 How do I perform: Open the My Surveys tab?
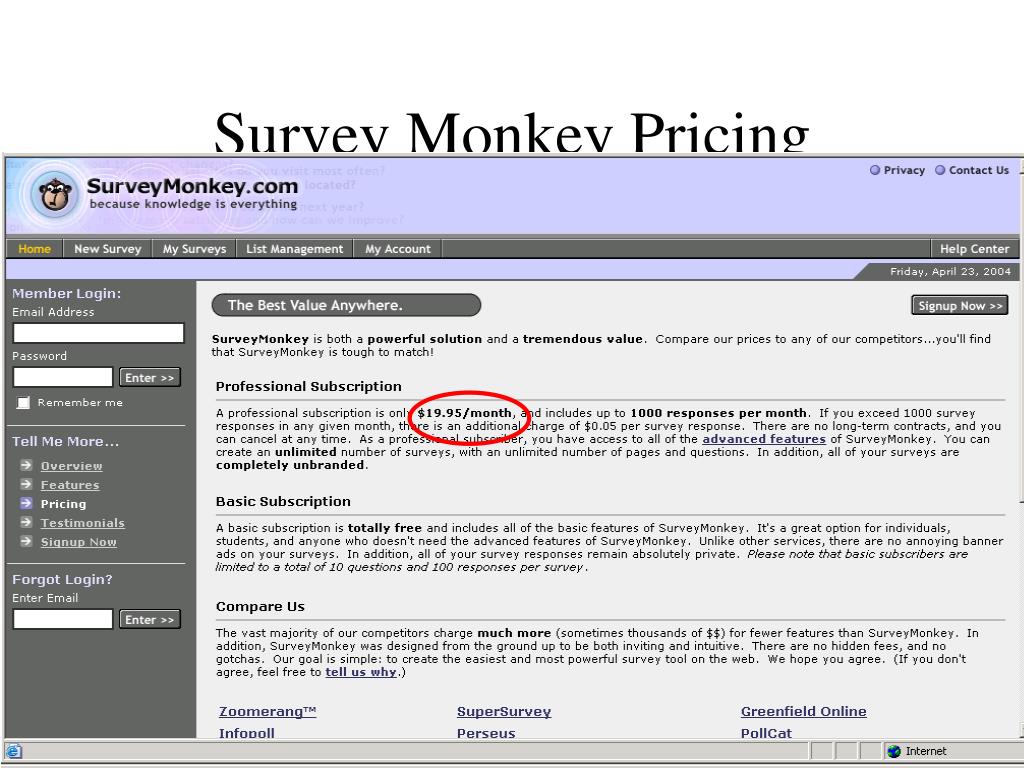194,249
